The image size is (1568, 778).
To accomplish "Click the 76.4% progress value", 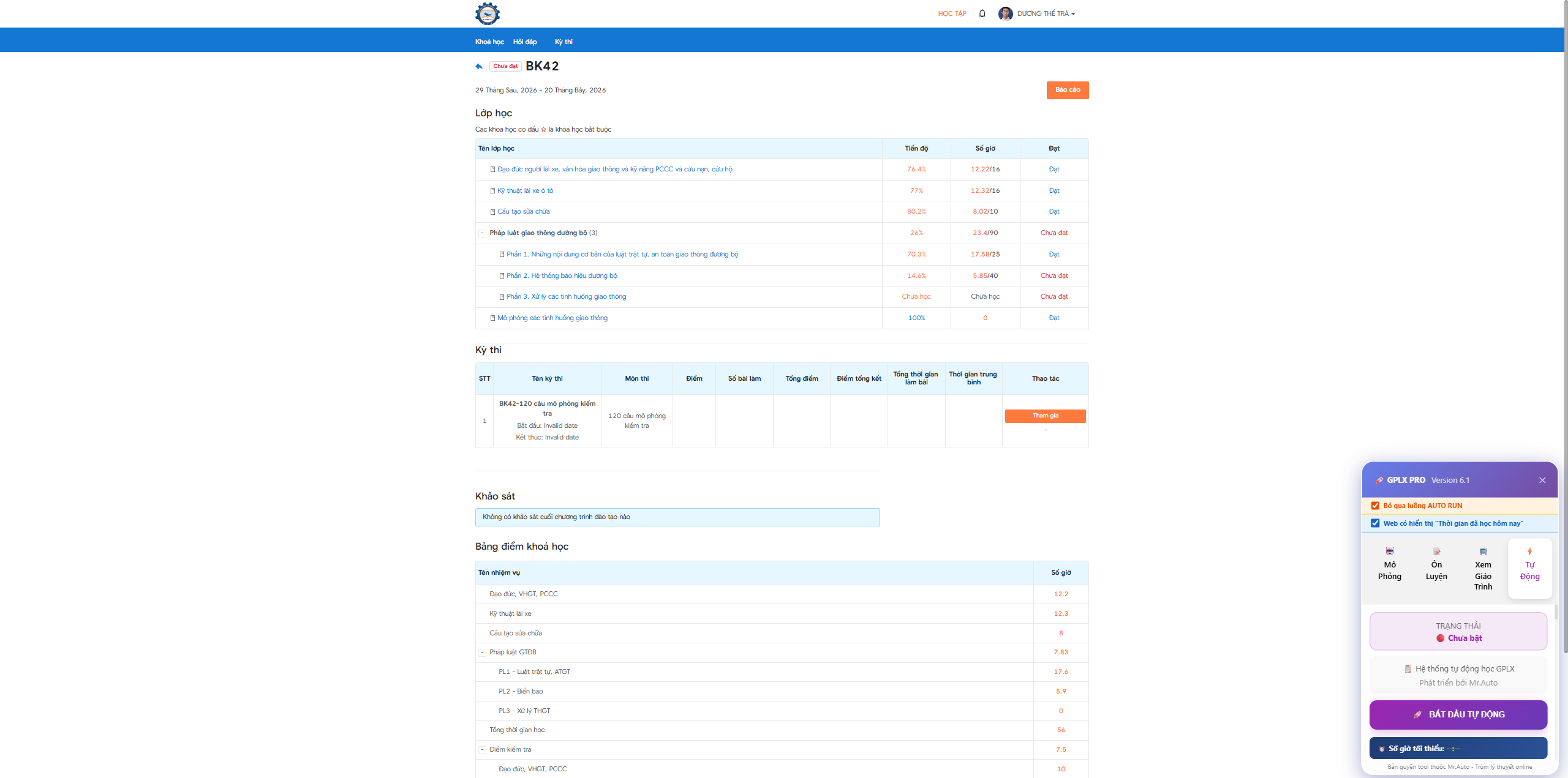I will point(916,170).
